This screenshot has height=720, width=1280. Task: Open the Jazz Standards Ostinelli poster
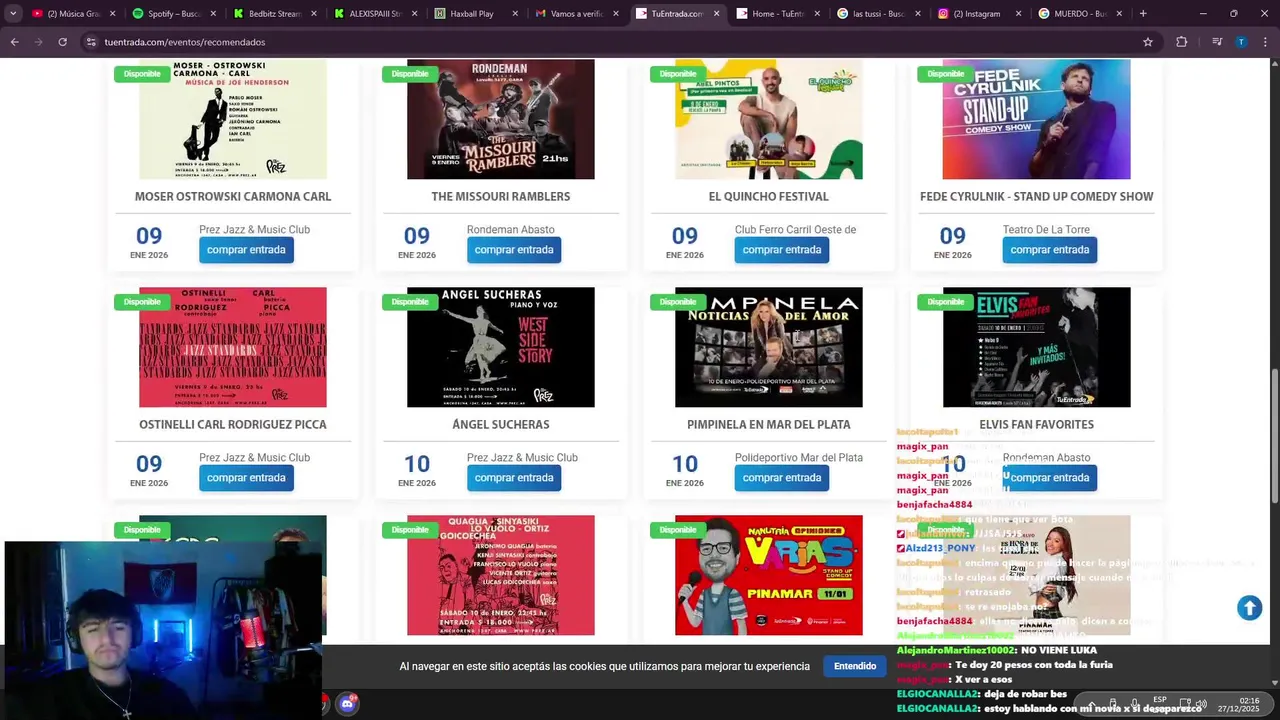tap(233, 347)
